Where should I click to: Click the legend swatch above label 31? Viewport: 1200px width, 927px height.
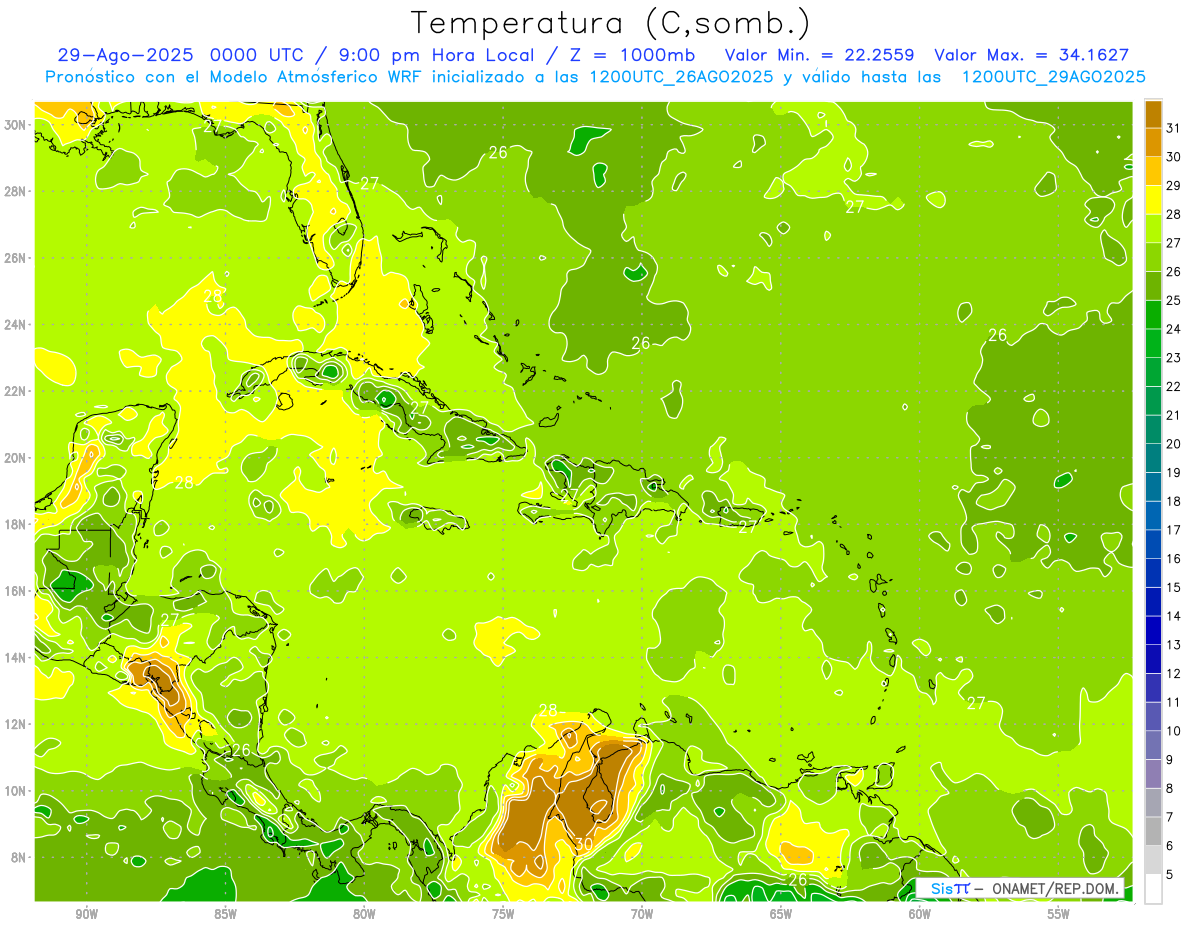click(x=1153, y=114)
